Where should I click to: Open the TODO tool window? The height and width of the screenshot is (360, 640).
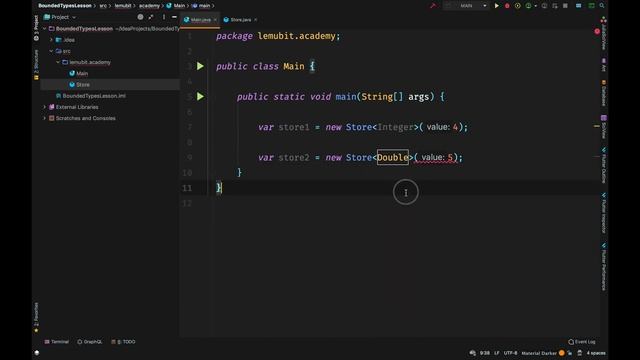click(x=123, y=342)
